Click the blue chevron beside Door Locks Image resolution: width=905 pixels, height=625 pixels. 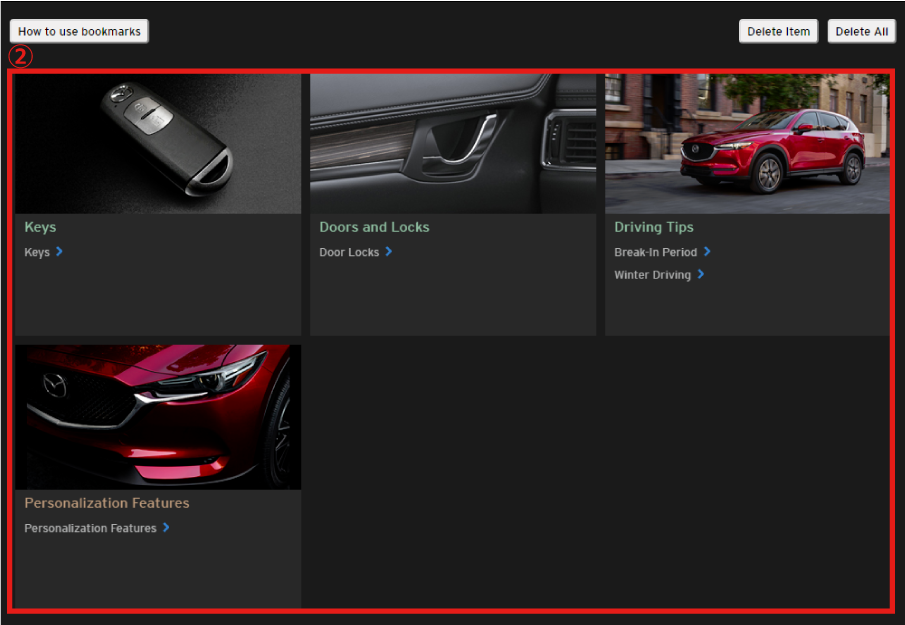[389, 252]
